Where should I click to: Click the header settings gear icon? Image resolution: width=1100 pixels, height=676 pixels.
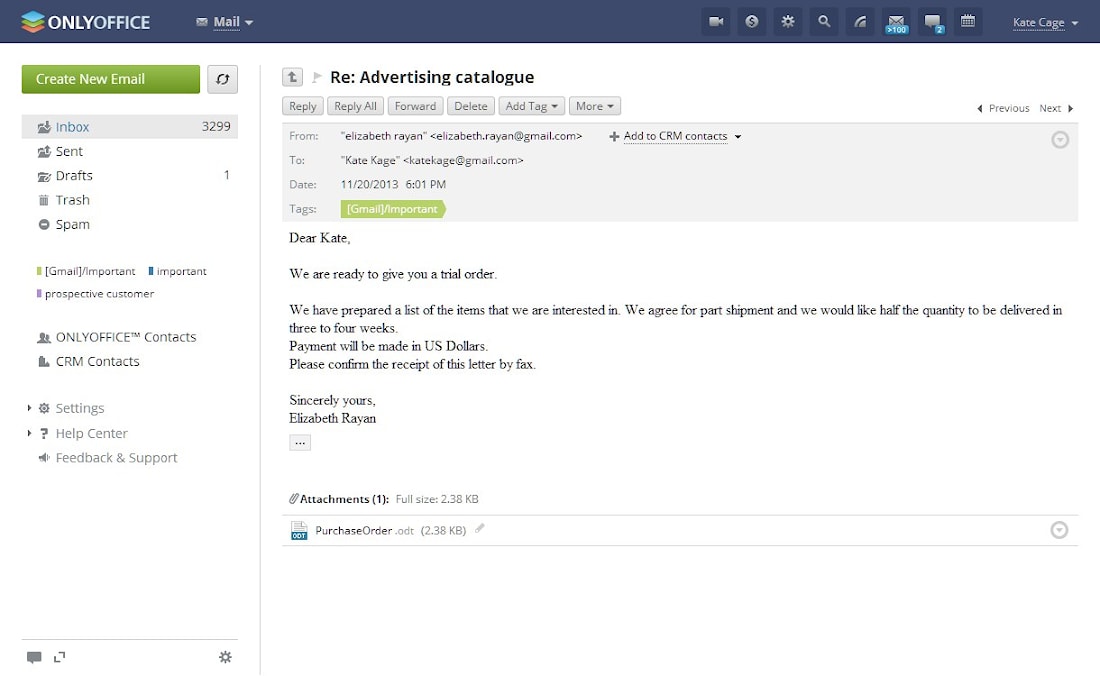click(788, 22)
